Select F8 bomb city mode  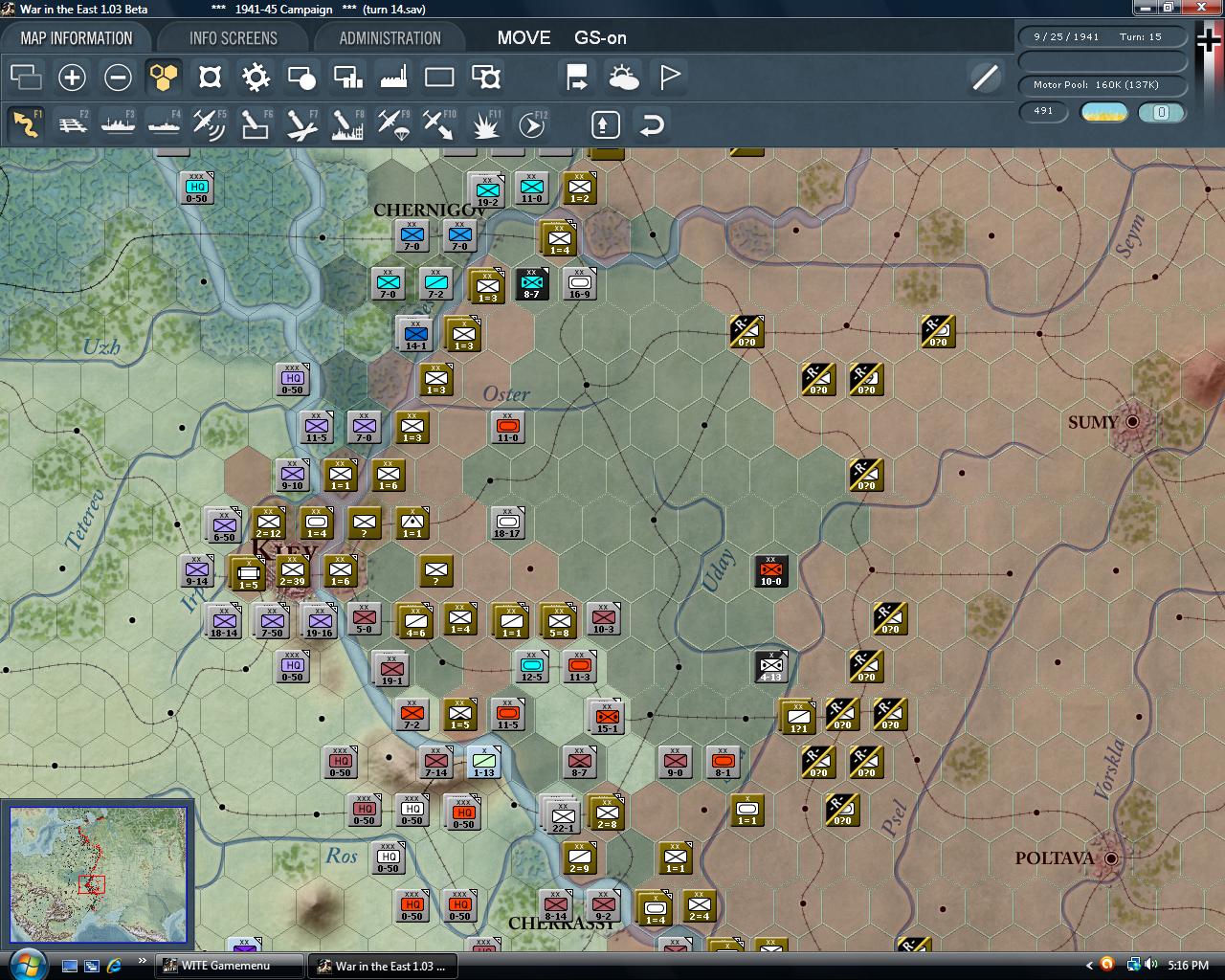coord(347,124)
